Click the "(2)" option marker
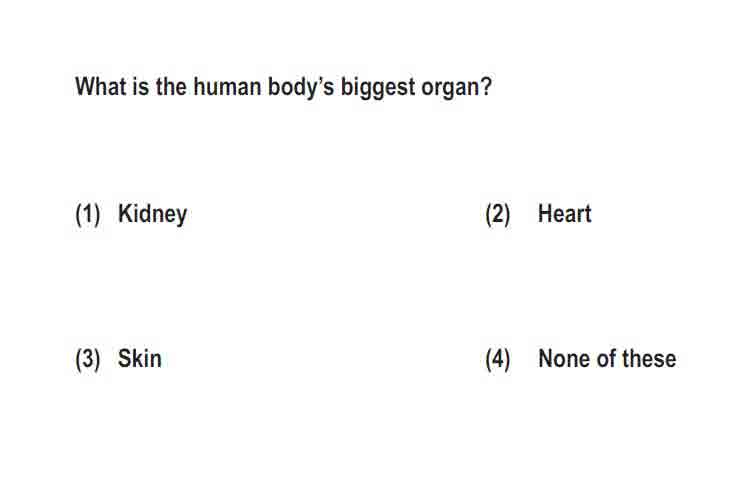Image resolution: width=750 pixels, height=500 pixels. (x=498, y=214)
